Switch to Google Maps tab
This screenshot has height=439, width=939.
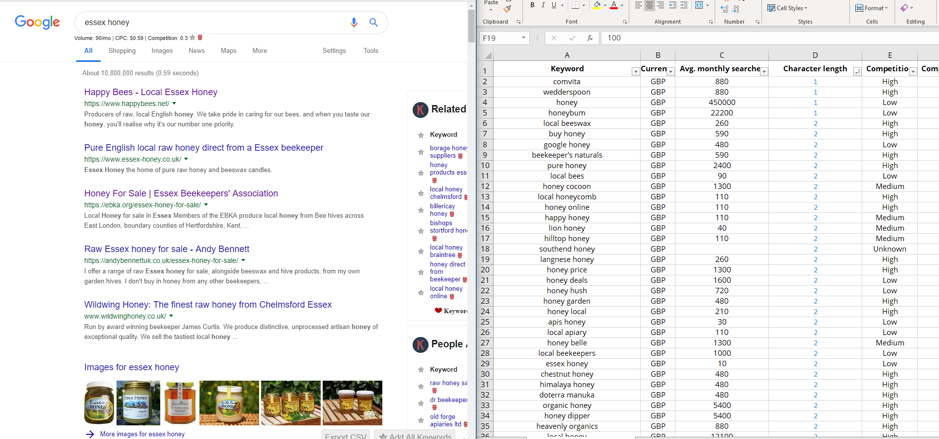[228, 51]
